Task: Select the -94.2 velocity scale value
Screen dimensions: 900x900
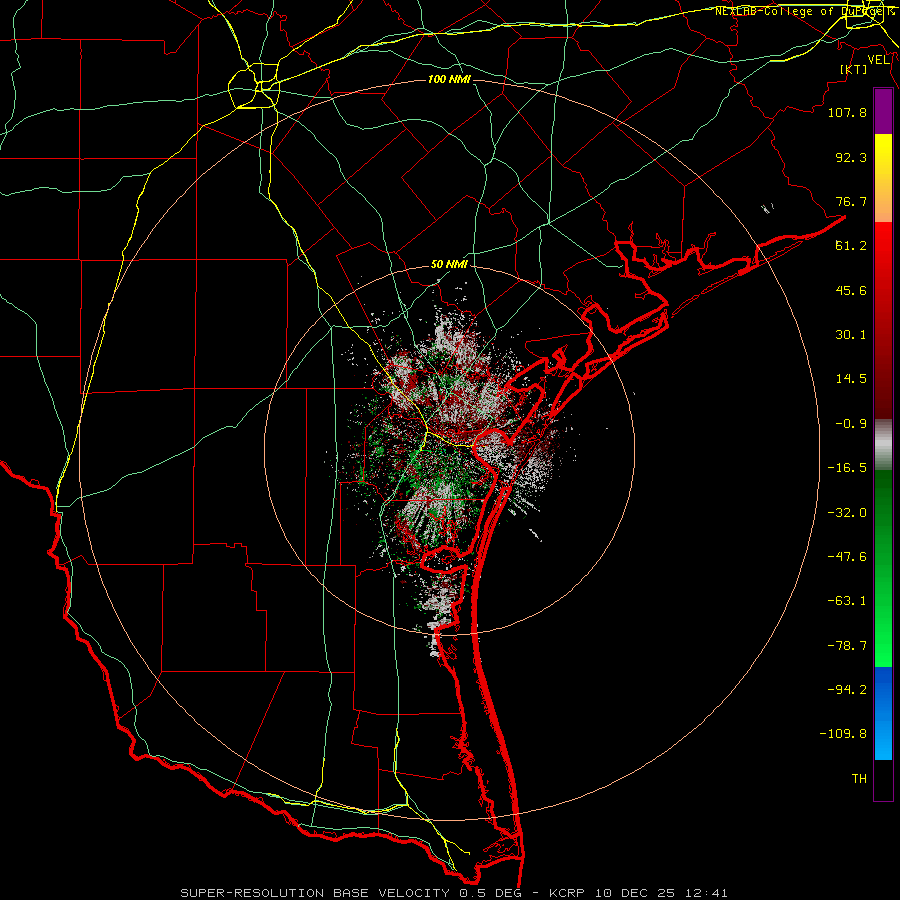Action: pos(847,689)
